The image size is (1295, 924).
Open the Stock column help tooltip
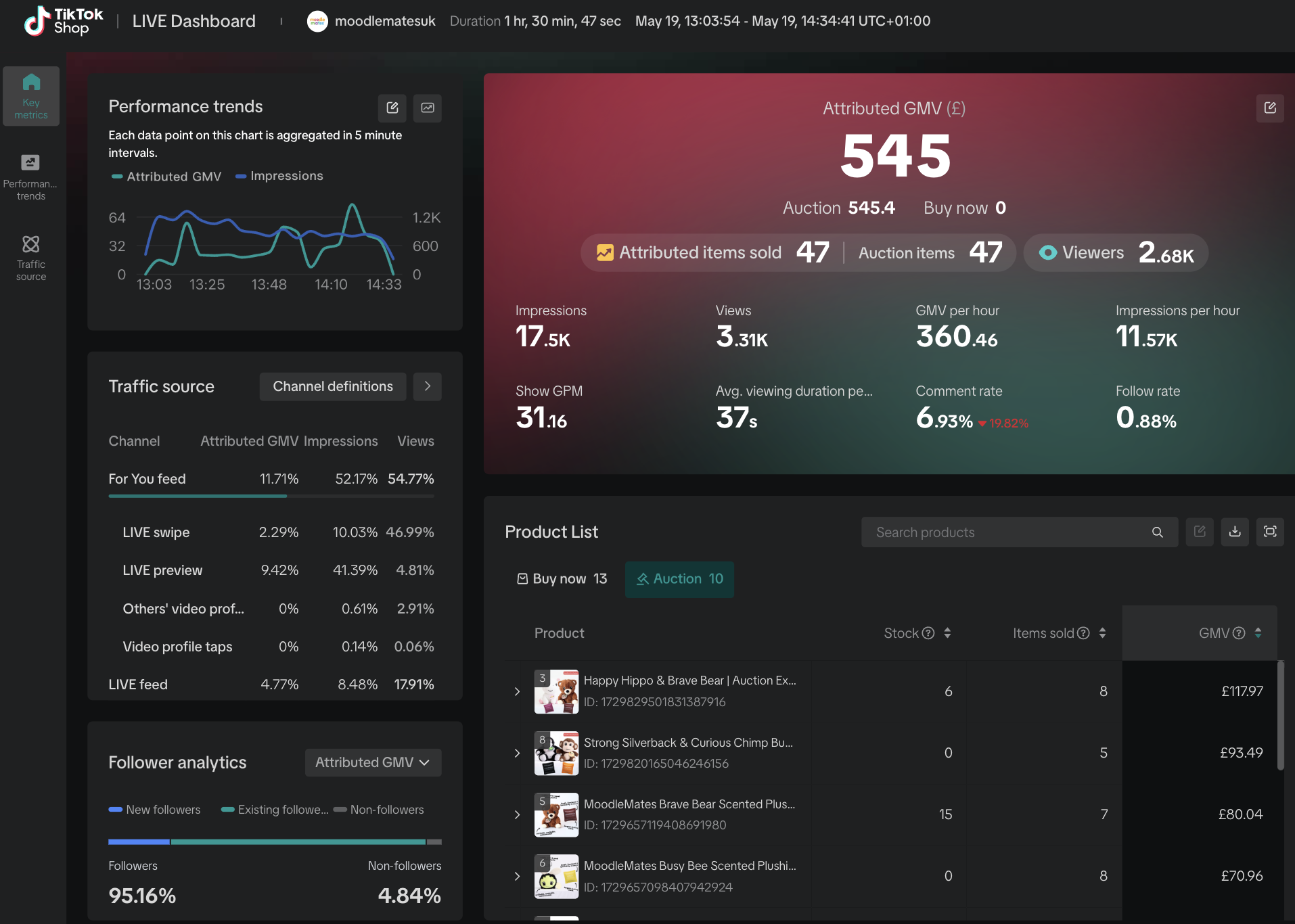[928, 633]
